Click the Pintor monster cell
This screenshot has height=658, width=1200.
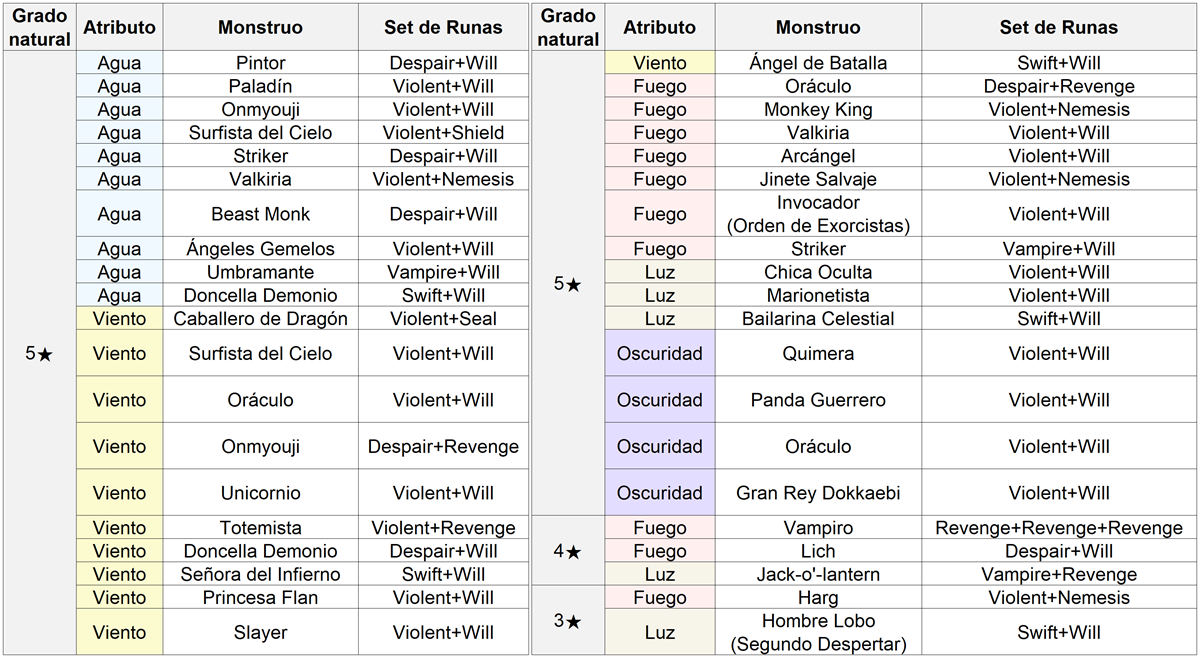(x=260, y=63)
